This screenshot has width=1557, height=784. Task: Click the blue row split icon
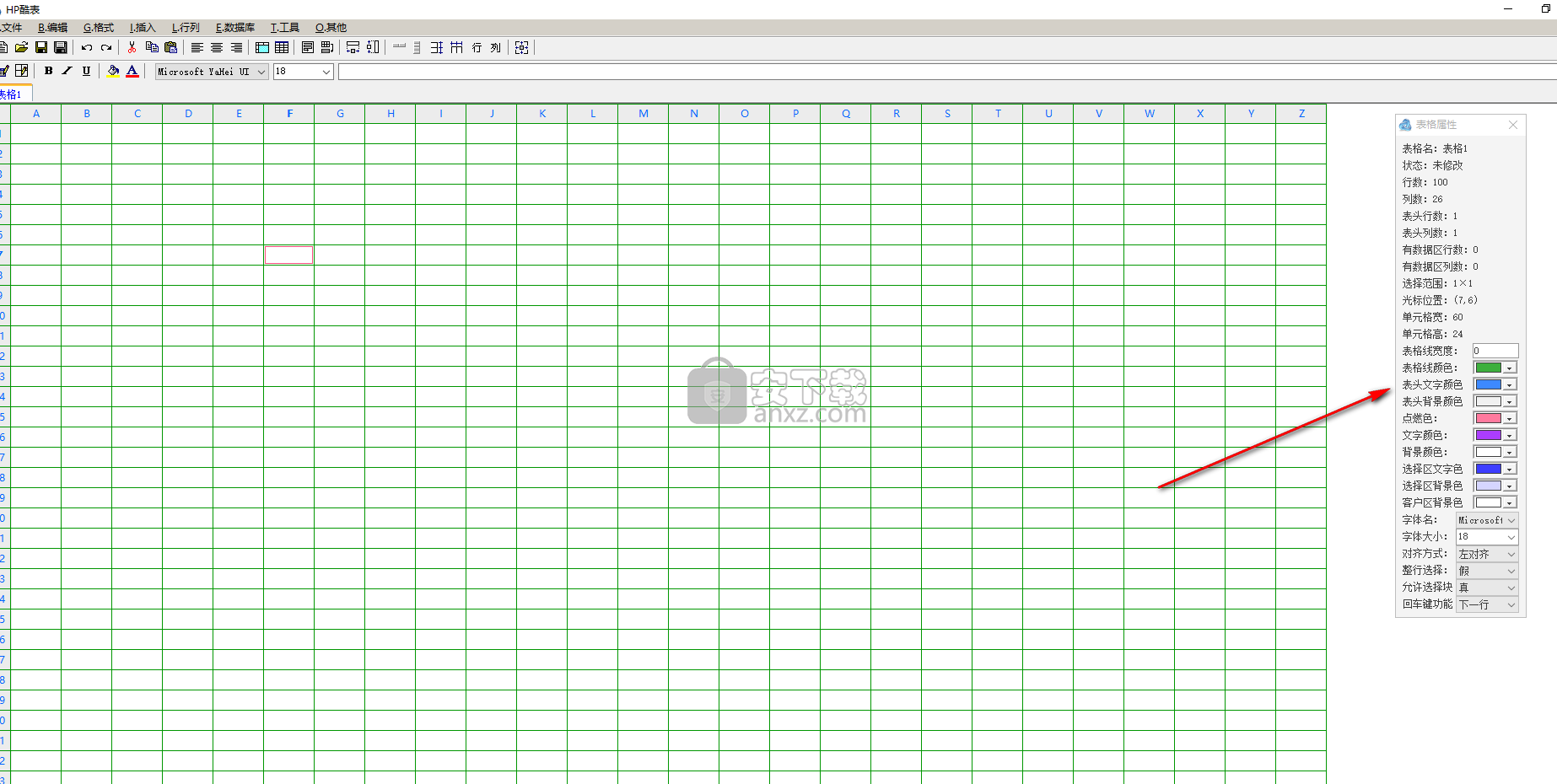(x=437, y=47)
